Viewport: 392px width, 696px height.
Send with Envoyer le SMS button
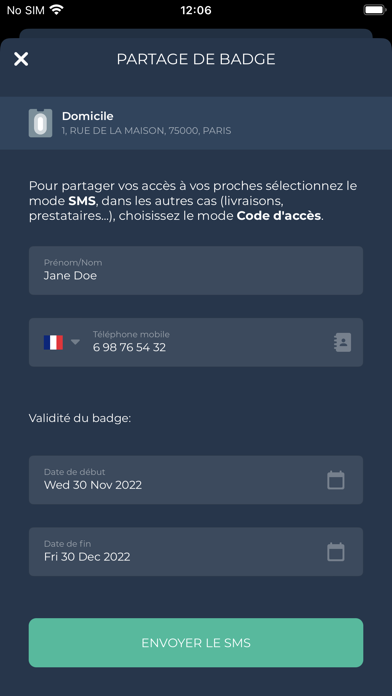[196, 643]
